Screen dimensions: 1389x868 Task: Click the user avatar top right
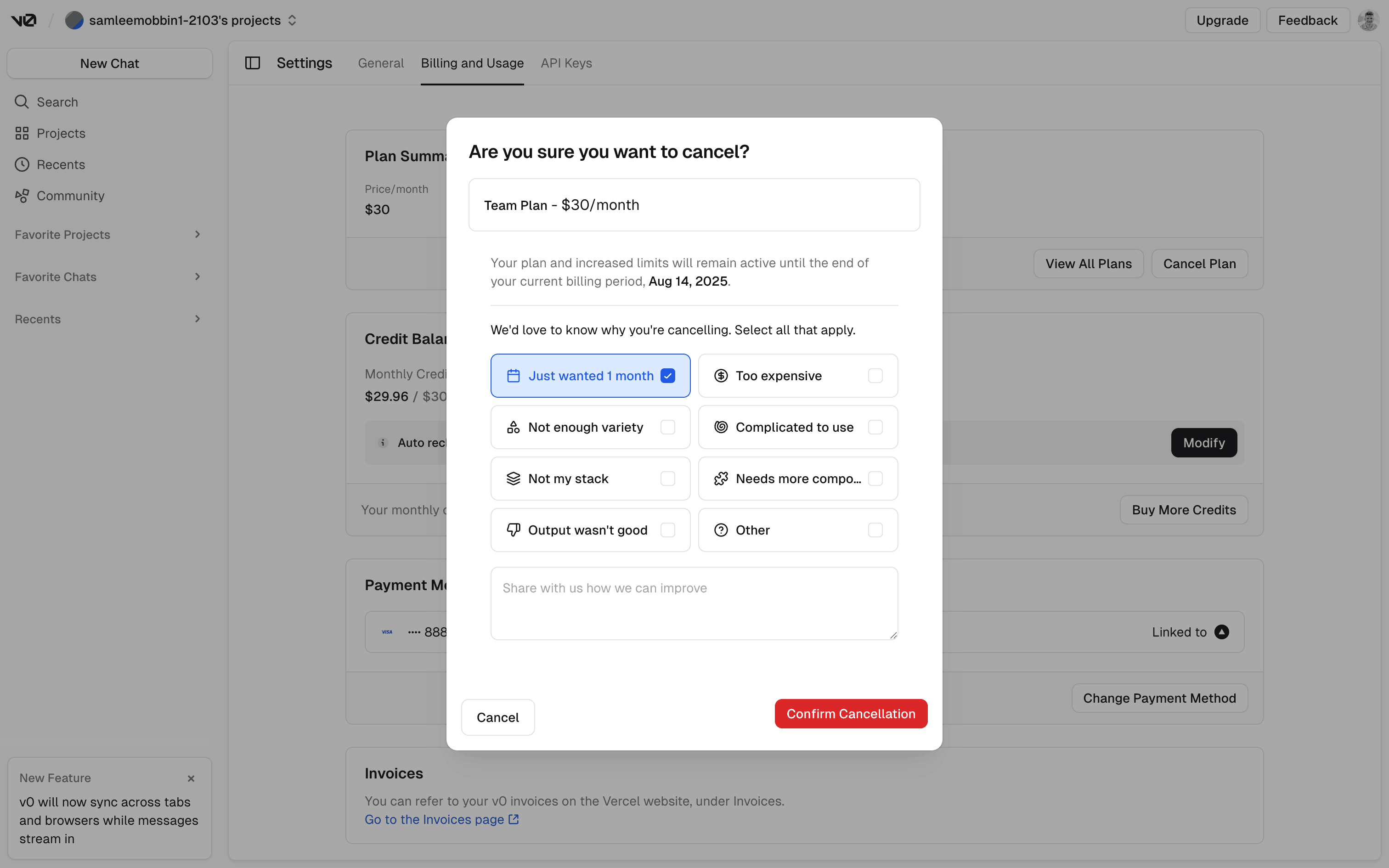tap(1368, 20)
